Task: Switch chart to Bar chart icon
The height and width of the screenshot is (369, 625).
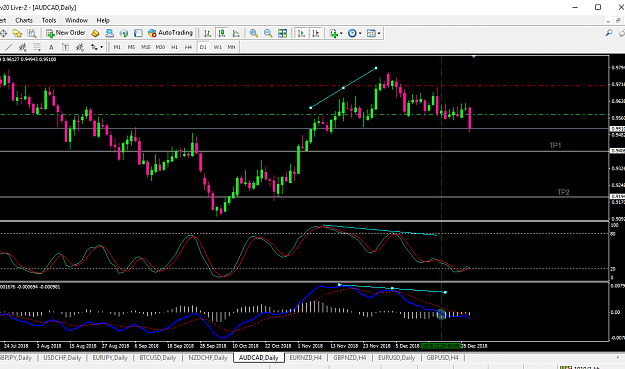Action: point(207,33)
